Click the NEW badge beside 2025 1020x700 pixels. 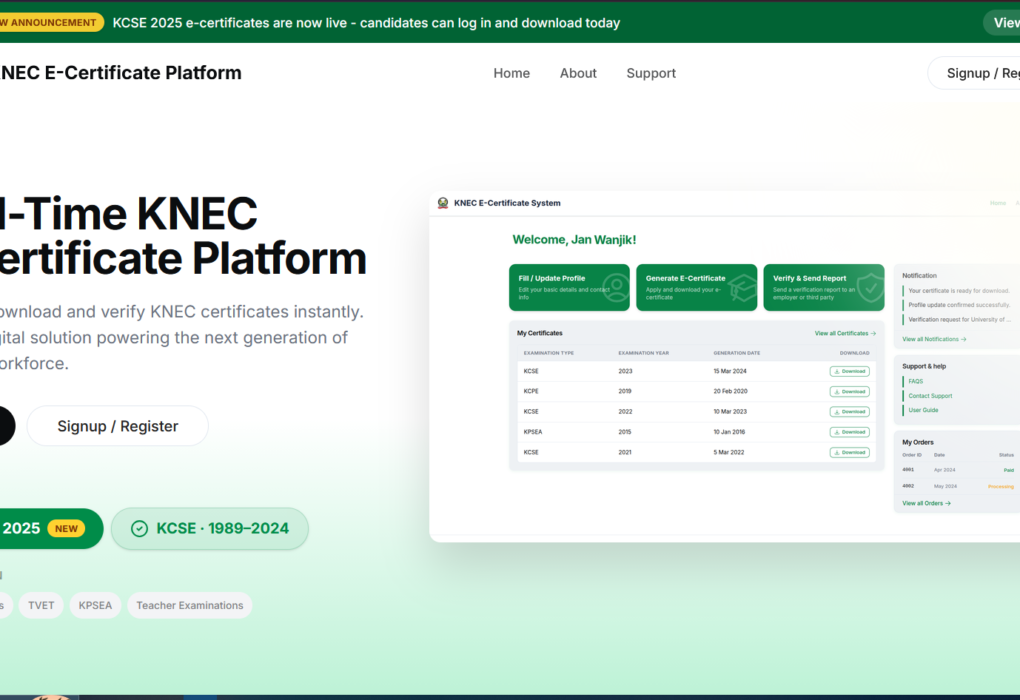[x=66, y=528]
